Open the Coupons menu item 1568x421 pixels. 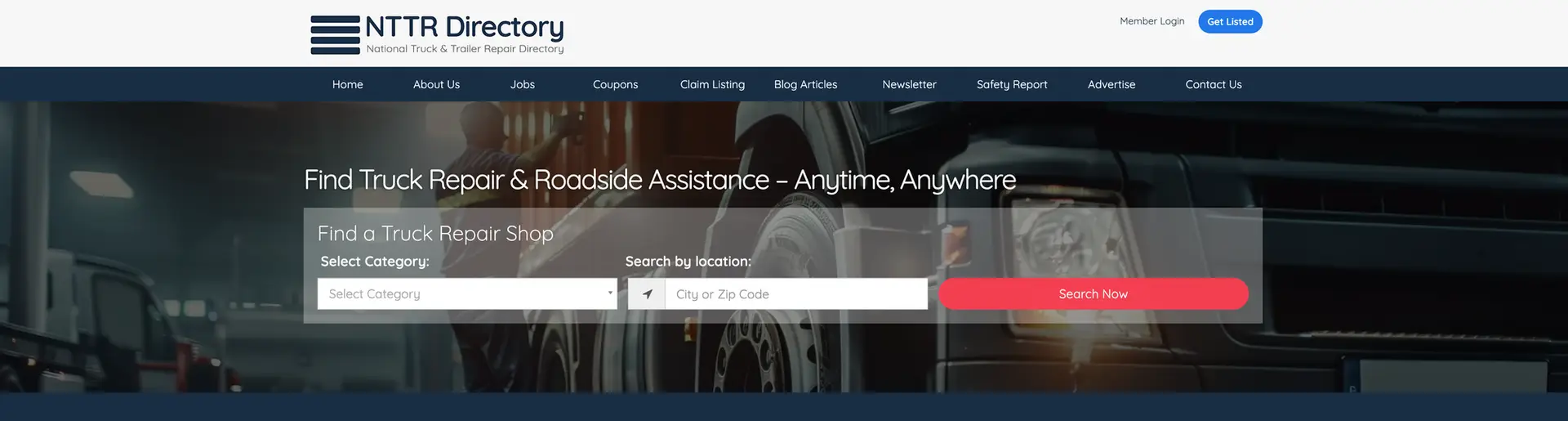615,84
